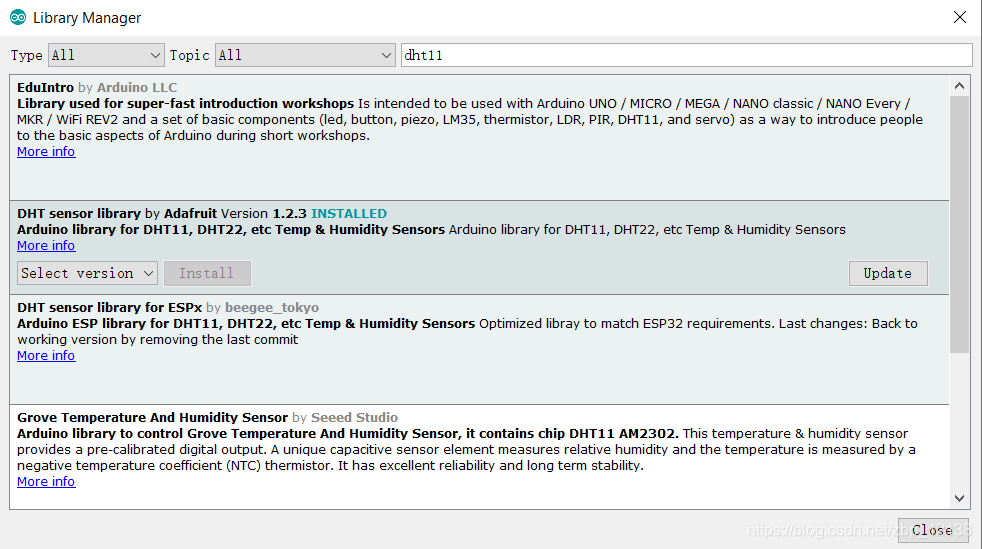Select the DHT sensor library by Adafruit entry title
Screen dimensions: 982x549
(79, 213)
